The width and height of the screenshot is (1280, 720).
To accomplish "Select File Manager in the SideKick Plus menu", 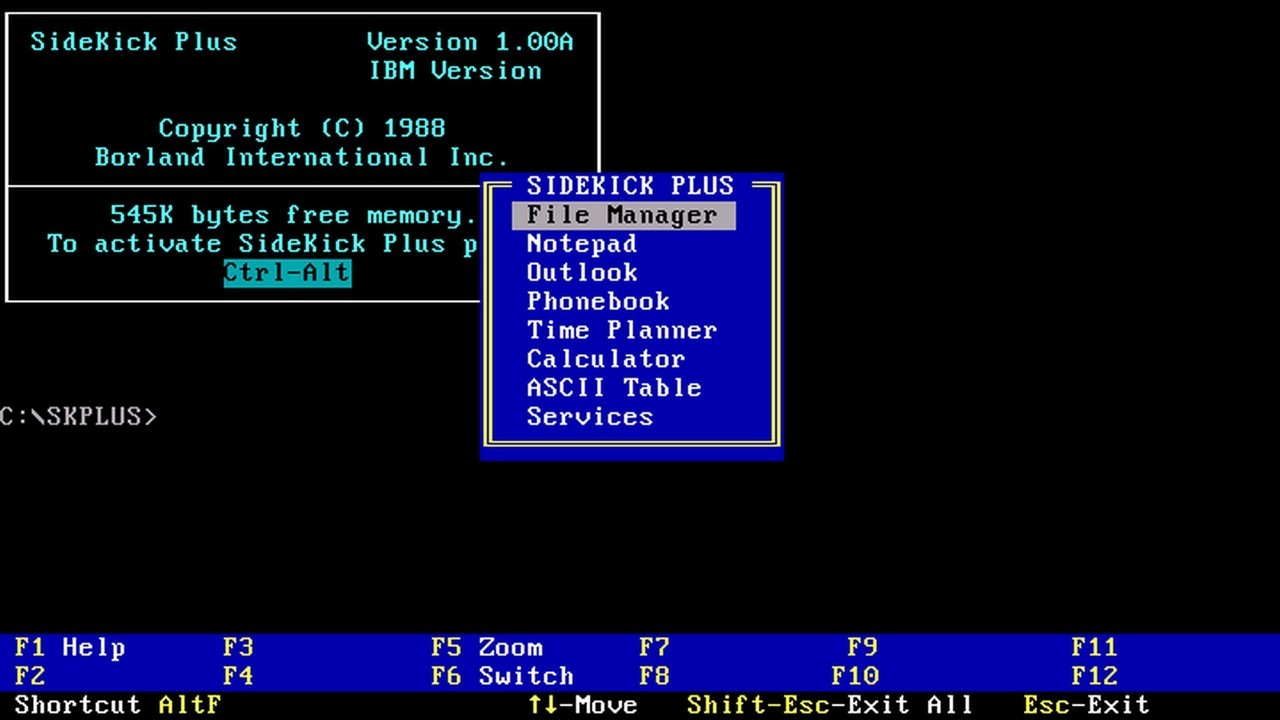I will coord(623,215).
